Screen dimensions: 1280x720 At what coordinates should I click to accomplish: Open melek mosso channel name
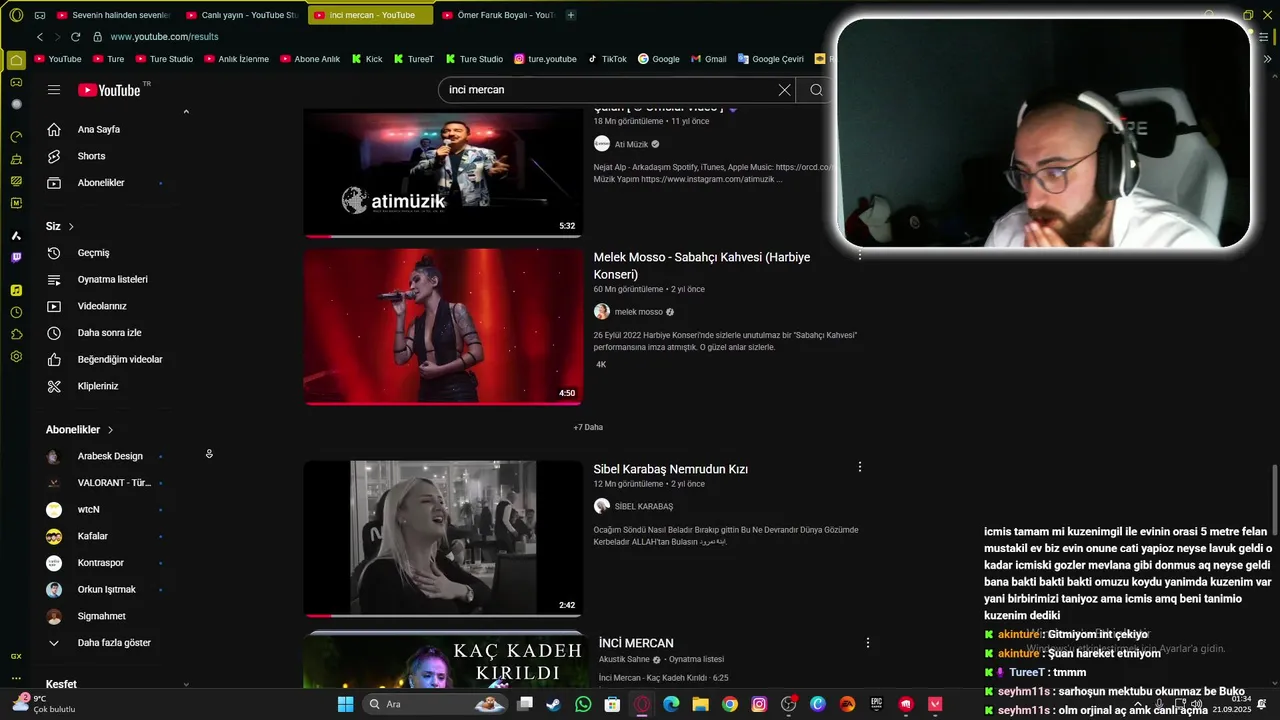[638, 312]
